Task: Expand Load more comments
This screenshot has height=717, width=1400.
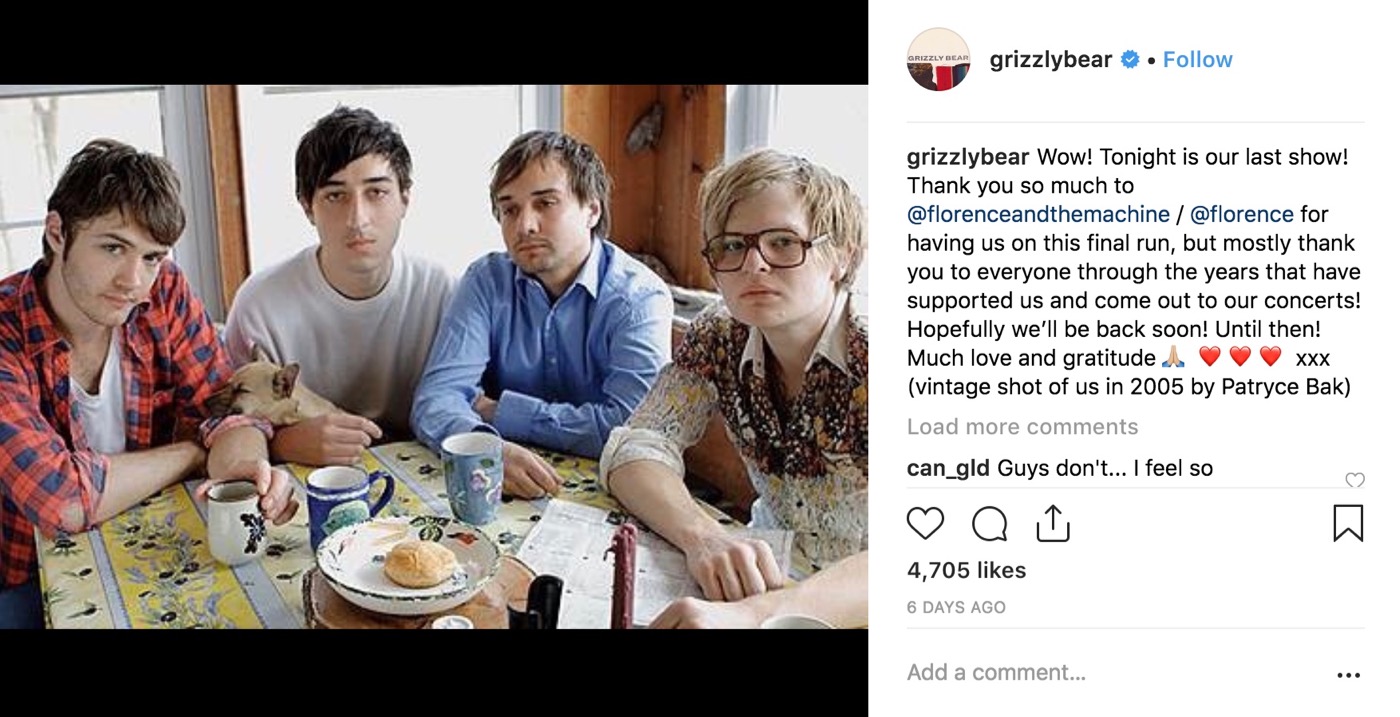Action: pyautogui.click(x=1022, y=427)
